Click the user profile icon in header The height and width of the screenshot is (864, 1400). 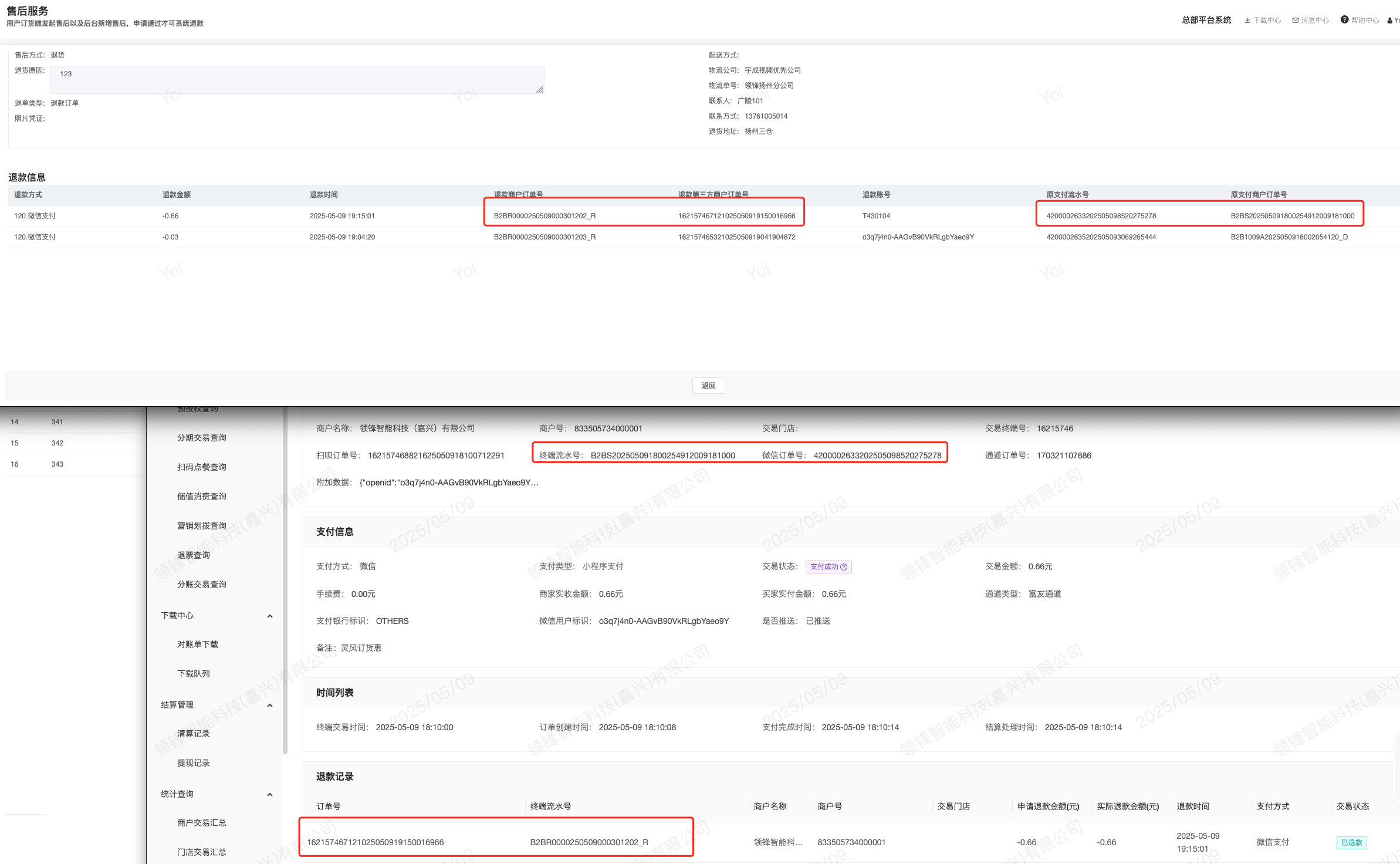1389,21
